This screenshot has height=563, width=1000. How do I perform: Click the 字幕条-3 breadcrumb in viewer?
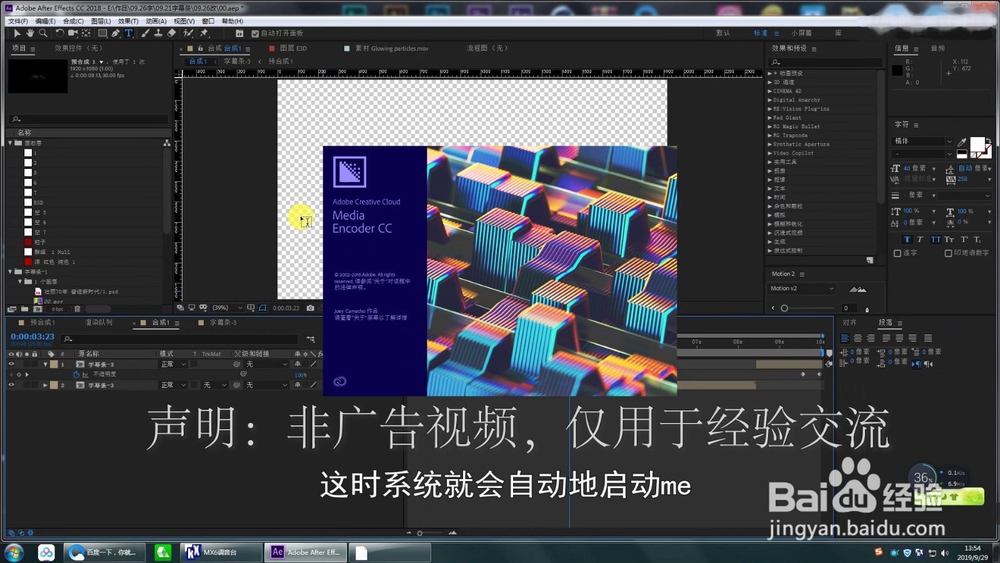tap(237, 61)
